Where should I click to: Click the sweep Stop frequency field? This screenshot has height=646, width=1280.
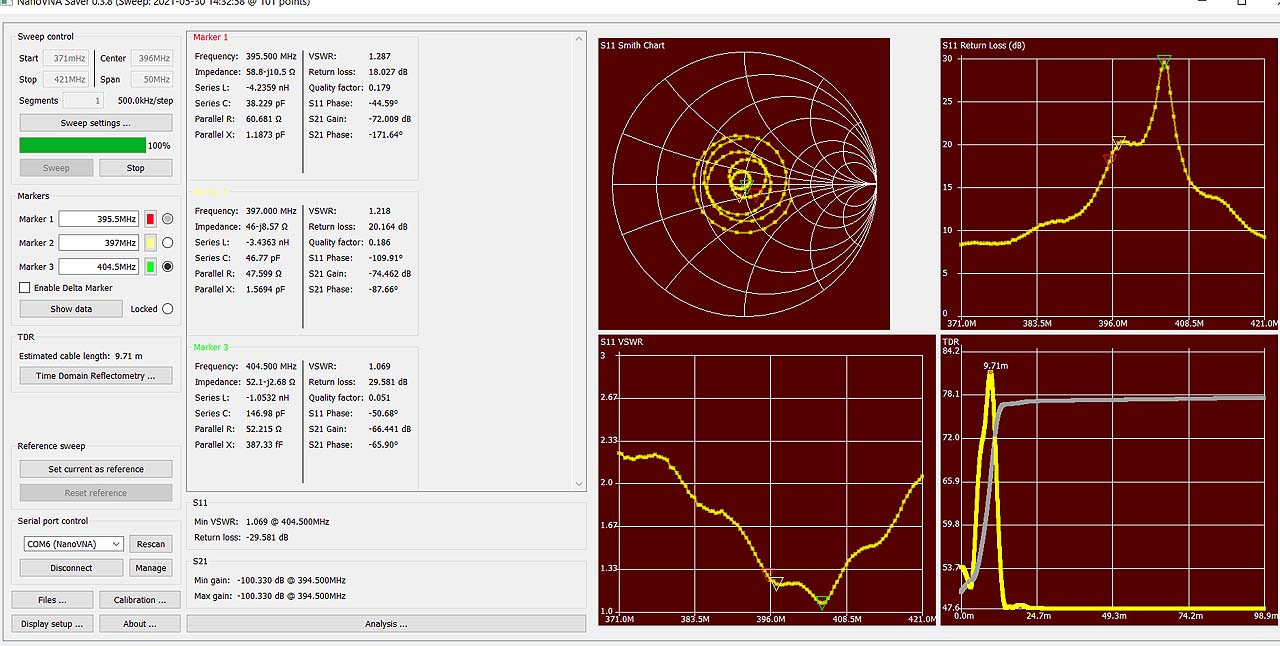coord(66,79)
